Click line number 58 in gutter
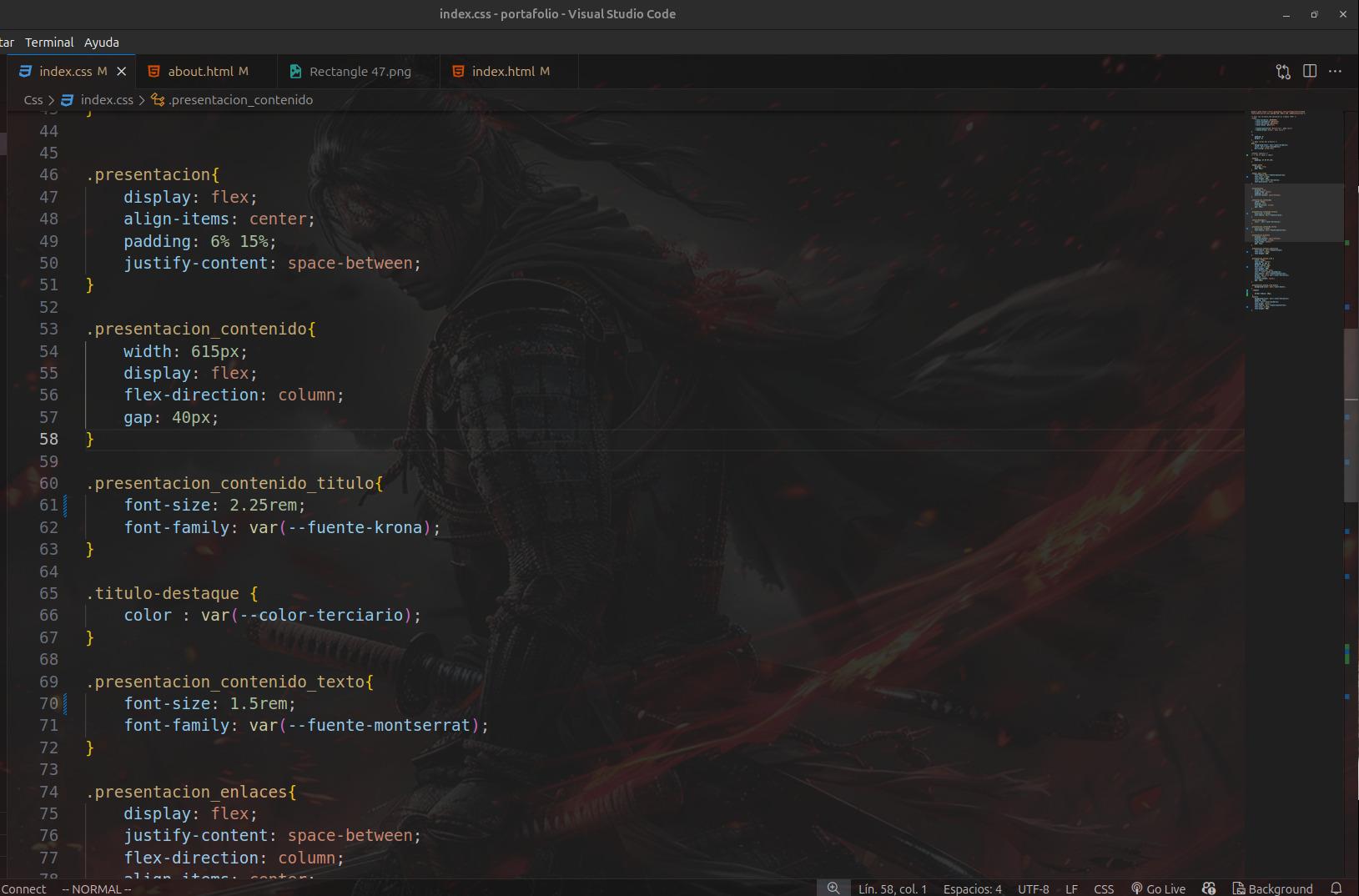The width and height of the screenshot is (1359, 896). (48, 440)
